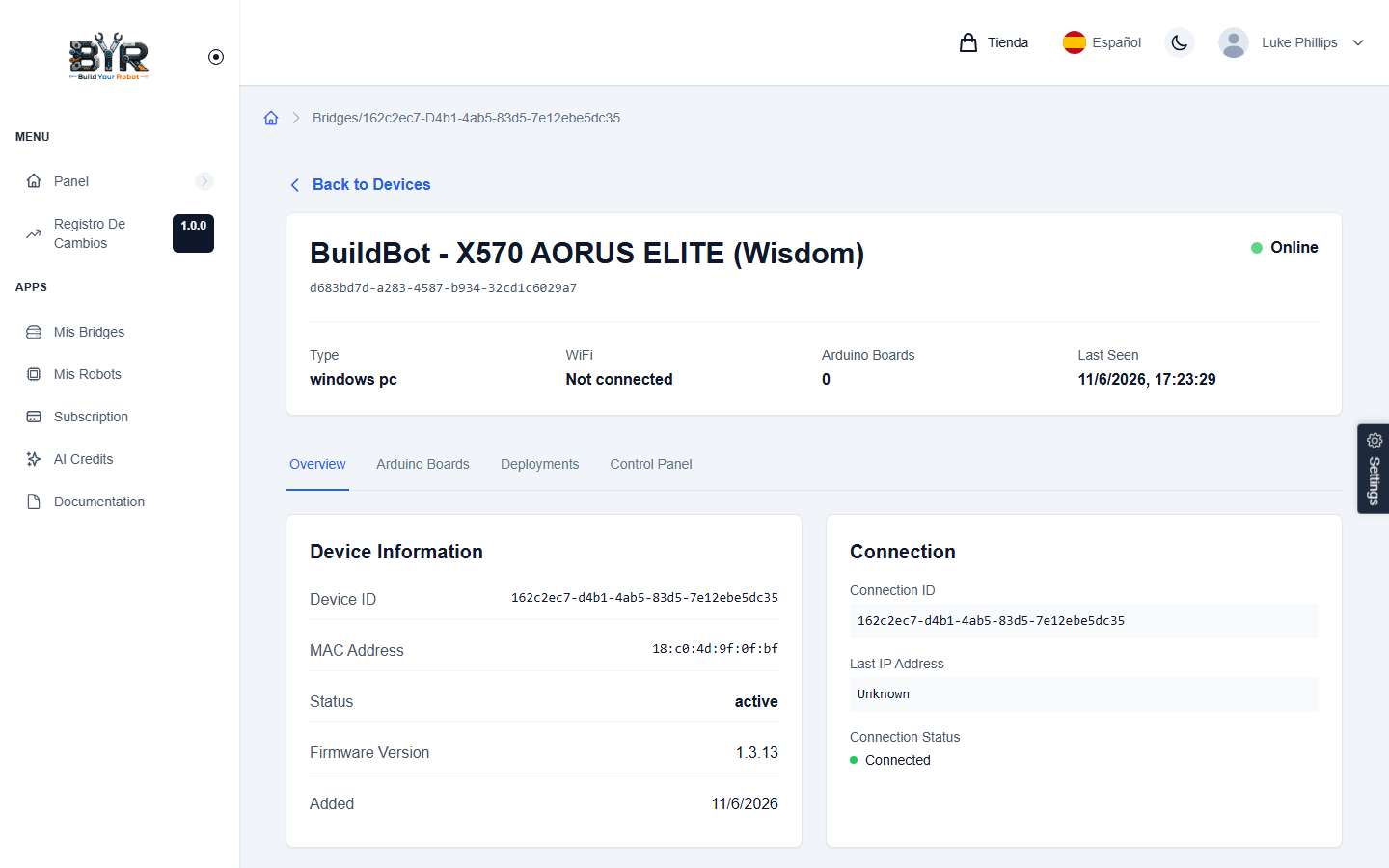Click the MAC address 18:c0:4d:9f:0f:bf
Viewport: 1389px width, 868px height.
715,649
